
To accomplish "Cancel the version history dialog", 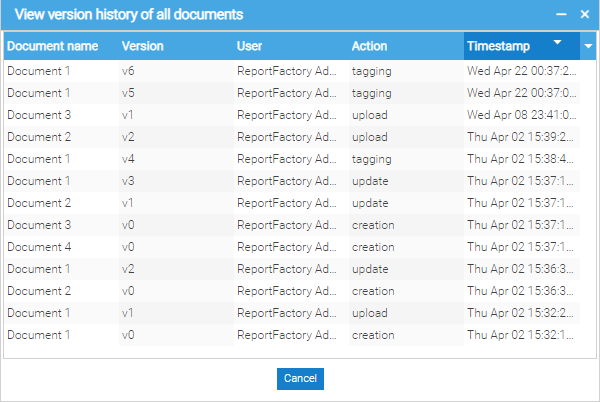I will pyautogui.click(x=300, y=379).
